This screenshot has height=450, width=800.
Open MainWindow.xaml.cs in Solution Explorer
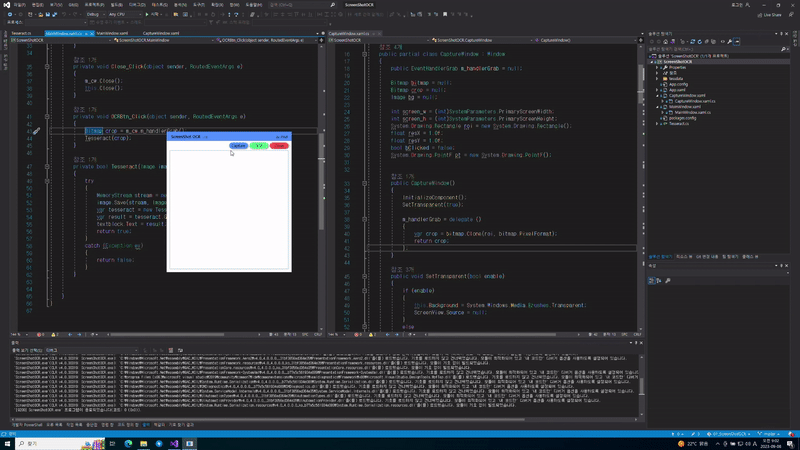[695, 113]
